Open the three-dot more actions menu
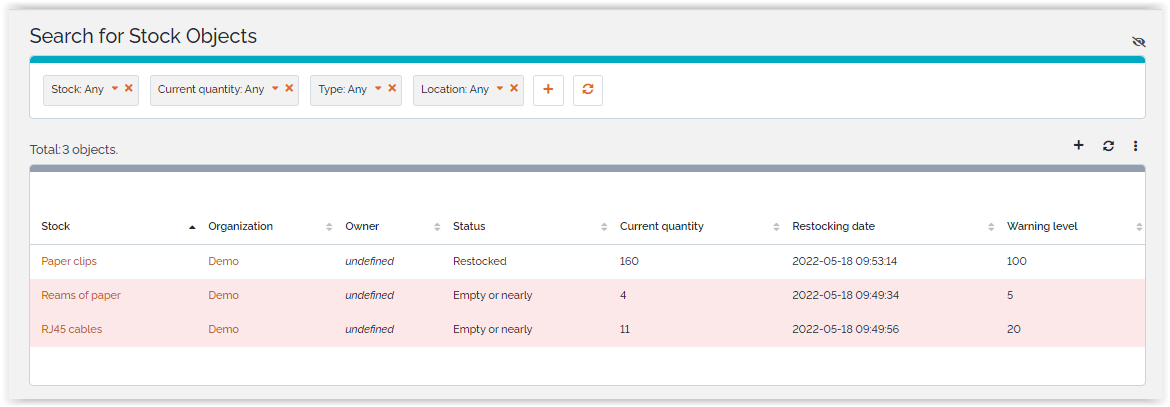 tap(1136, 146)
